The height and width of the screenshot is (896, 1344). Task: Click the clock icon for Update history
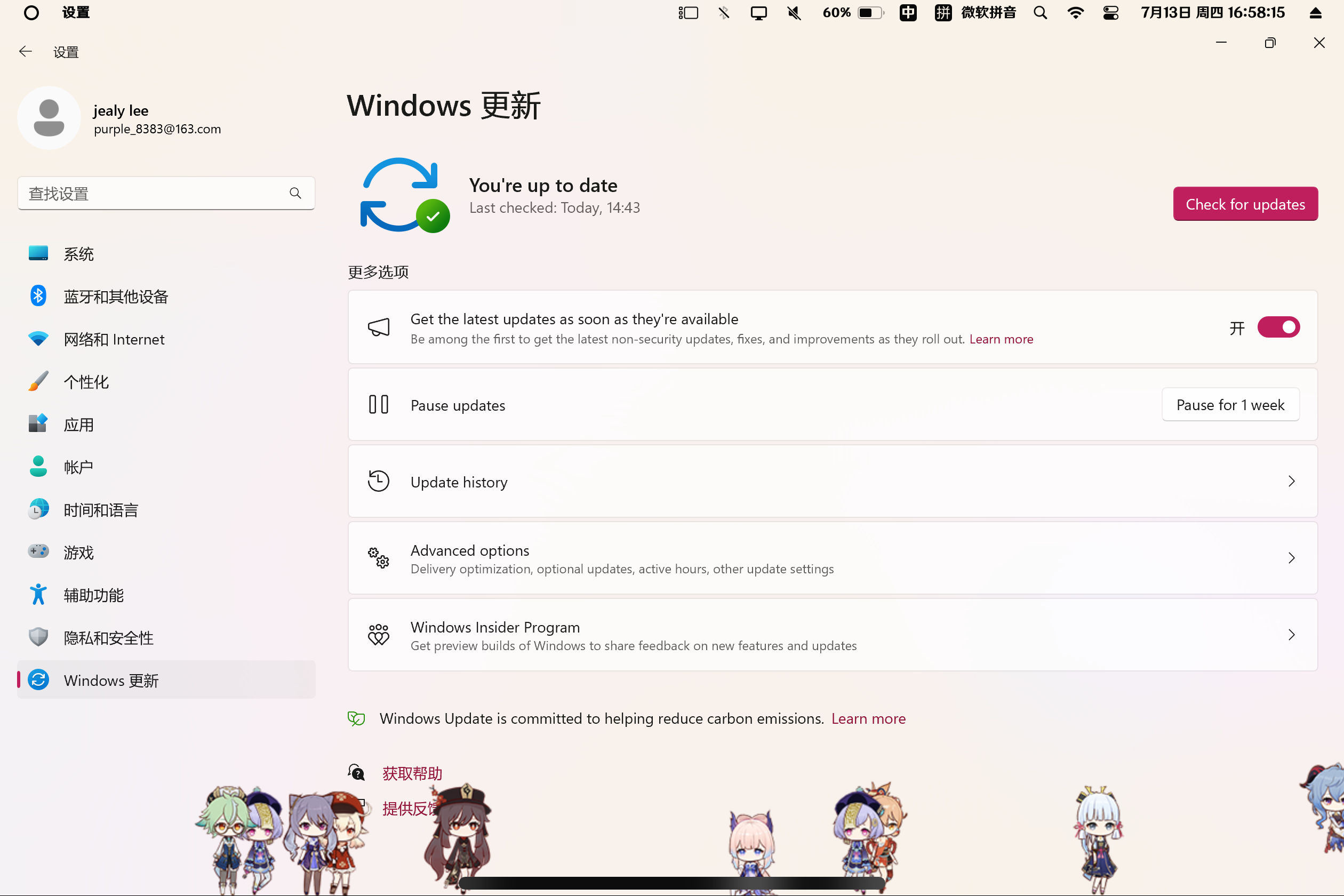(378, 481)
